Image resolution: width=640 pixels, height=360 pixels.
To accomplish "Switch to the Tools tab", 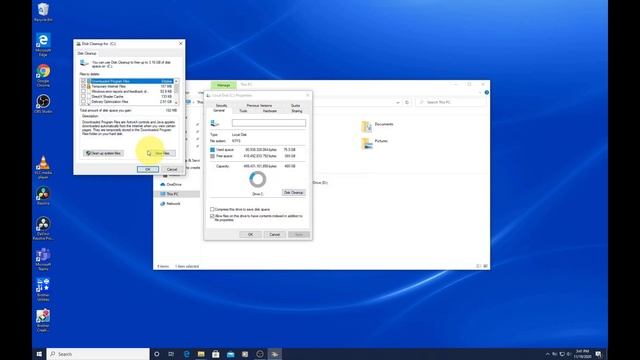I will (243, 111).
